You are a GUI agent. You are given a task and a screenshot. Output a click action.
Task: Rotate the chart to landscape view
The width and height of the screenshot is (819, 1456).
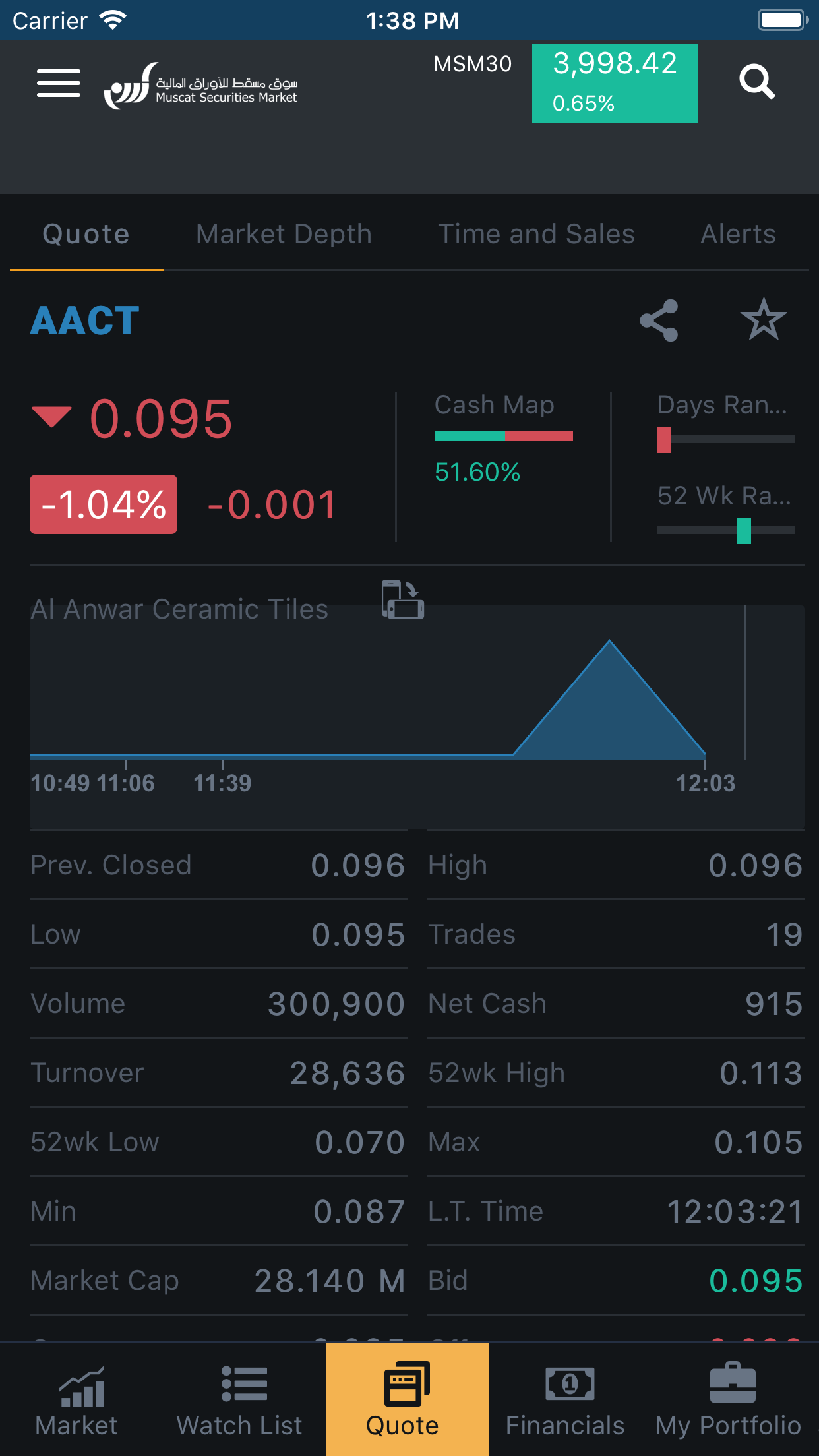[x=402, y=599]
